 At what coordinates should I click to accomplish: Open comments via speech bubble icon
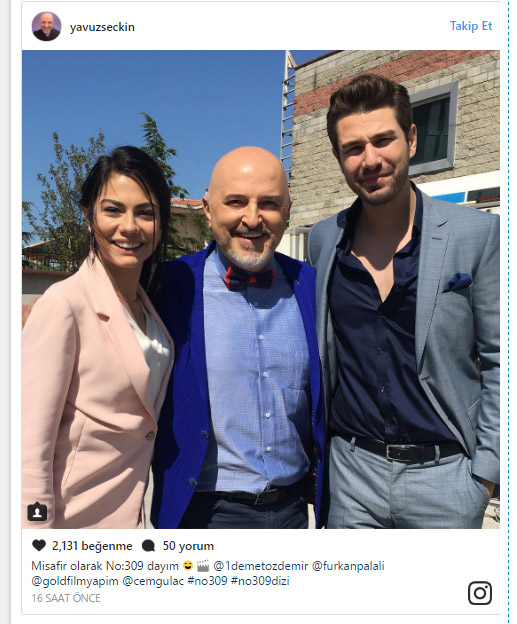(148, 546)
